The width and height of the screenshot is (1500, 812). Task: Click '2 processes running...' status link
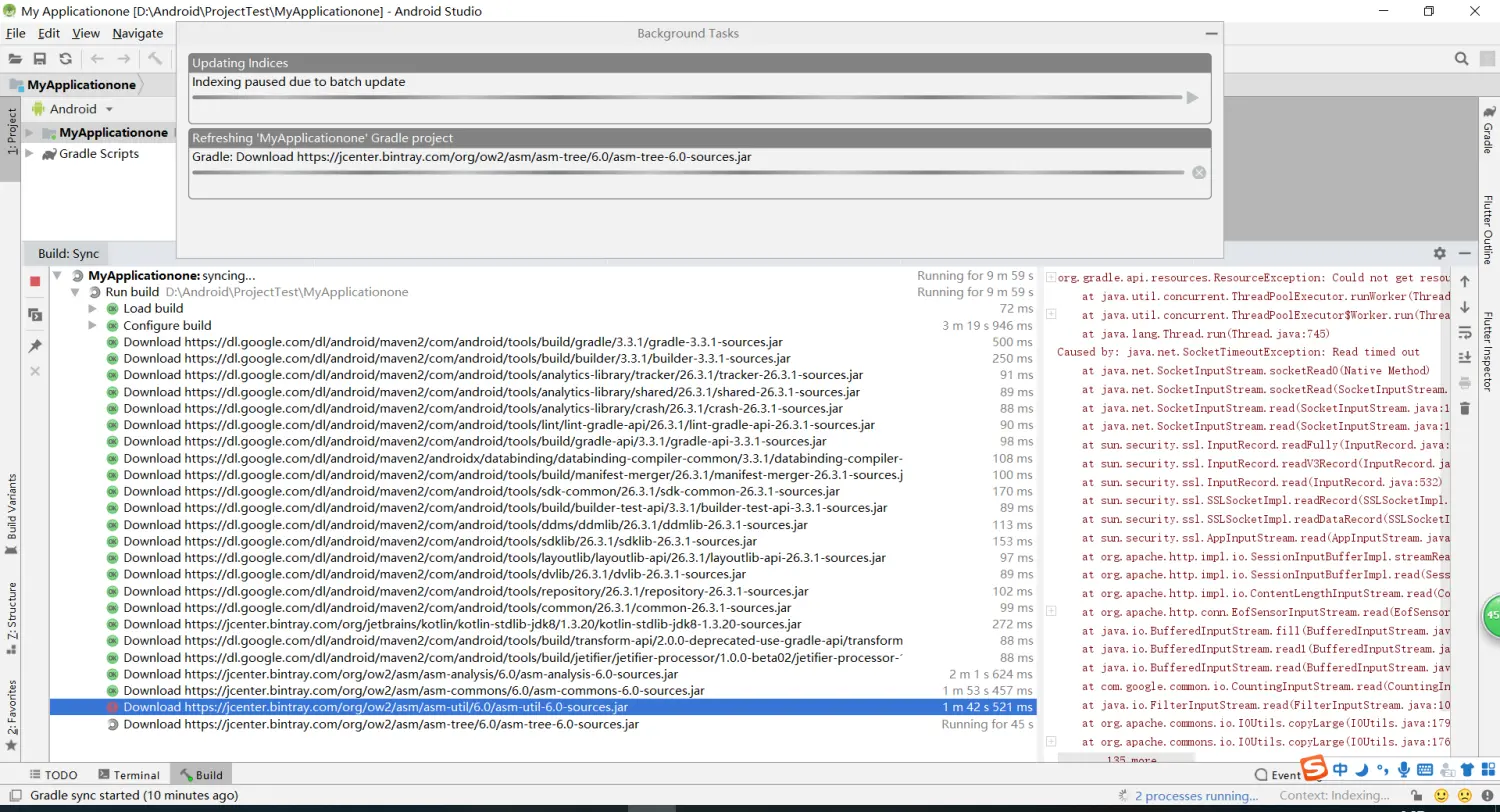[x=1196, y=796]
